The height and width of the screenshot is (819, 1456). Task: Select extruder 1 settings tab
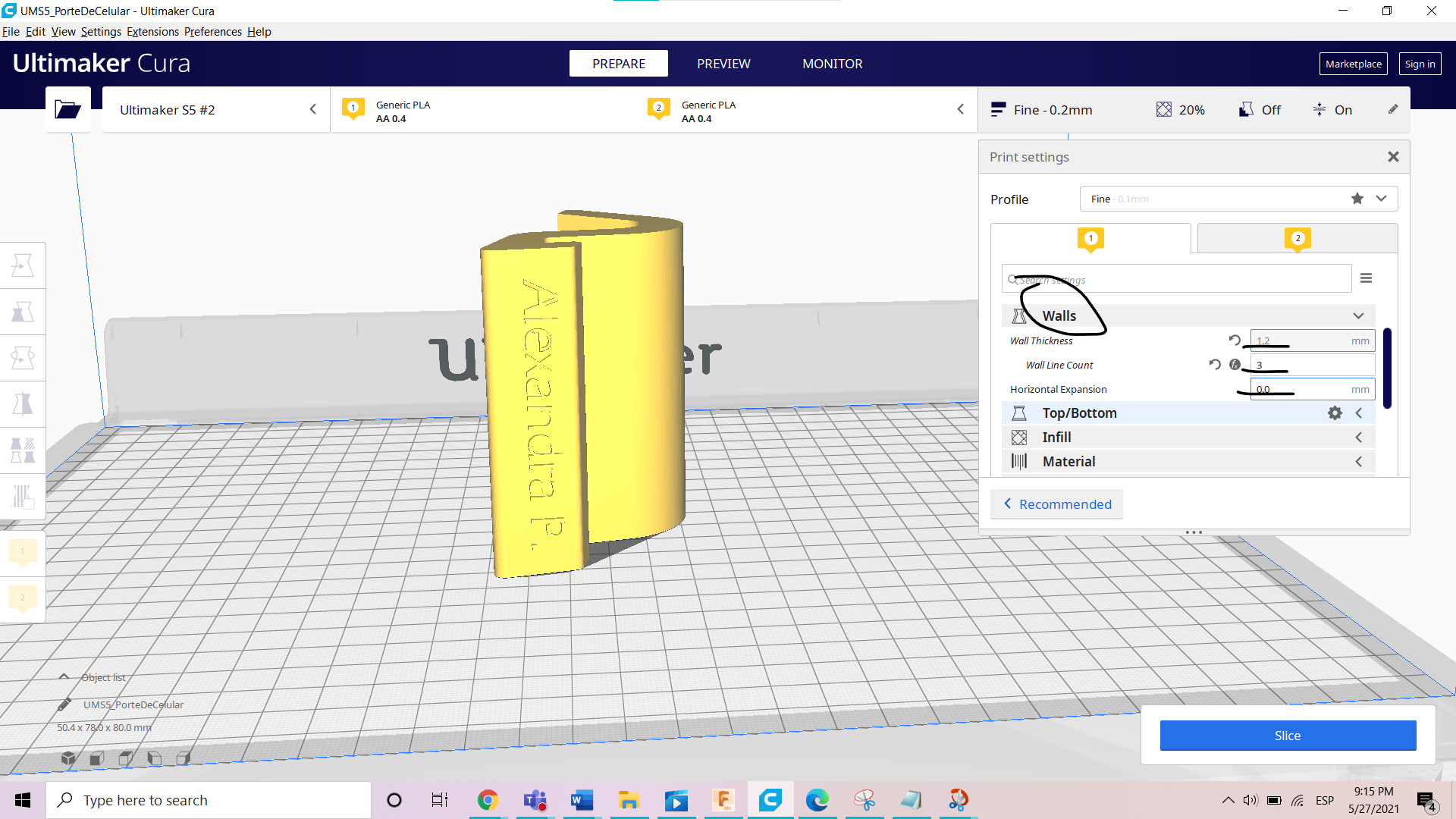[1090, 238]
